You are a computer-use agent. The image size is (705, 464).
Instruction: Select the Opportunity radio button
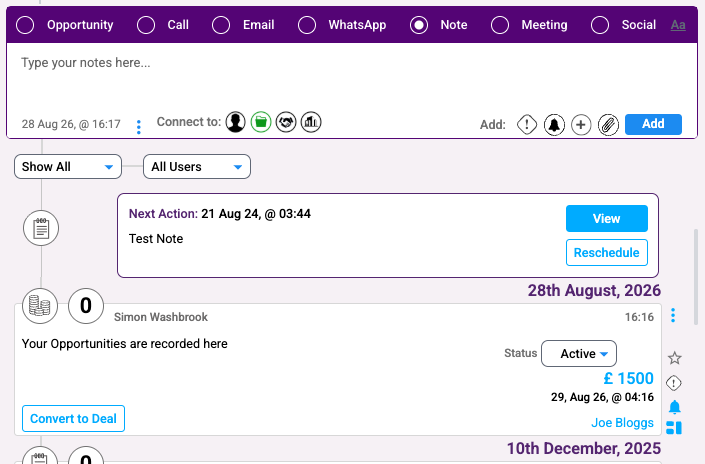tap(25, 25)
